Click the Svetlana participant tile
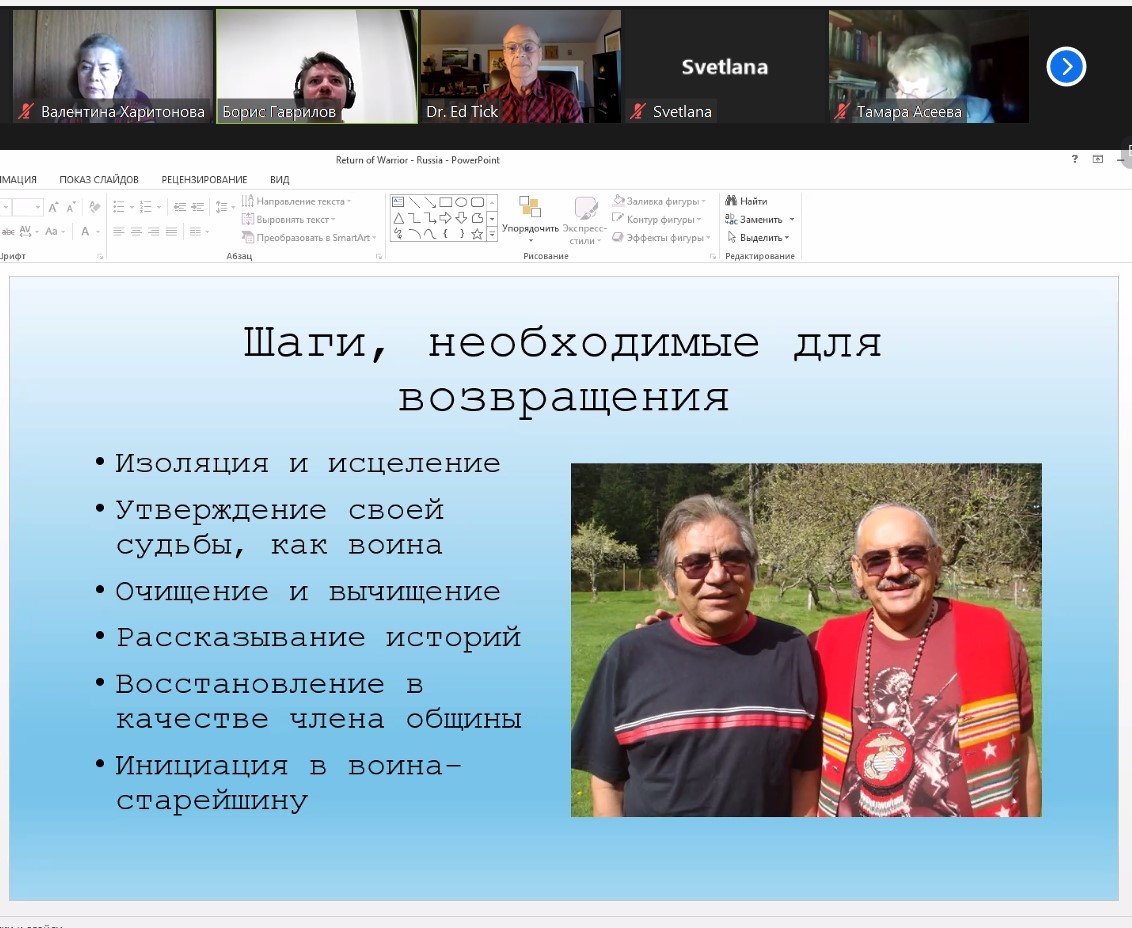Screen dimensions: 1132x928 point(724,66)
